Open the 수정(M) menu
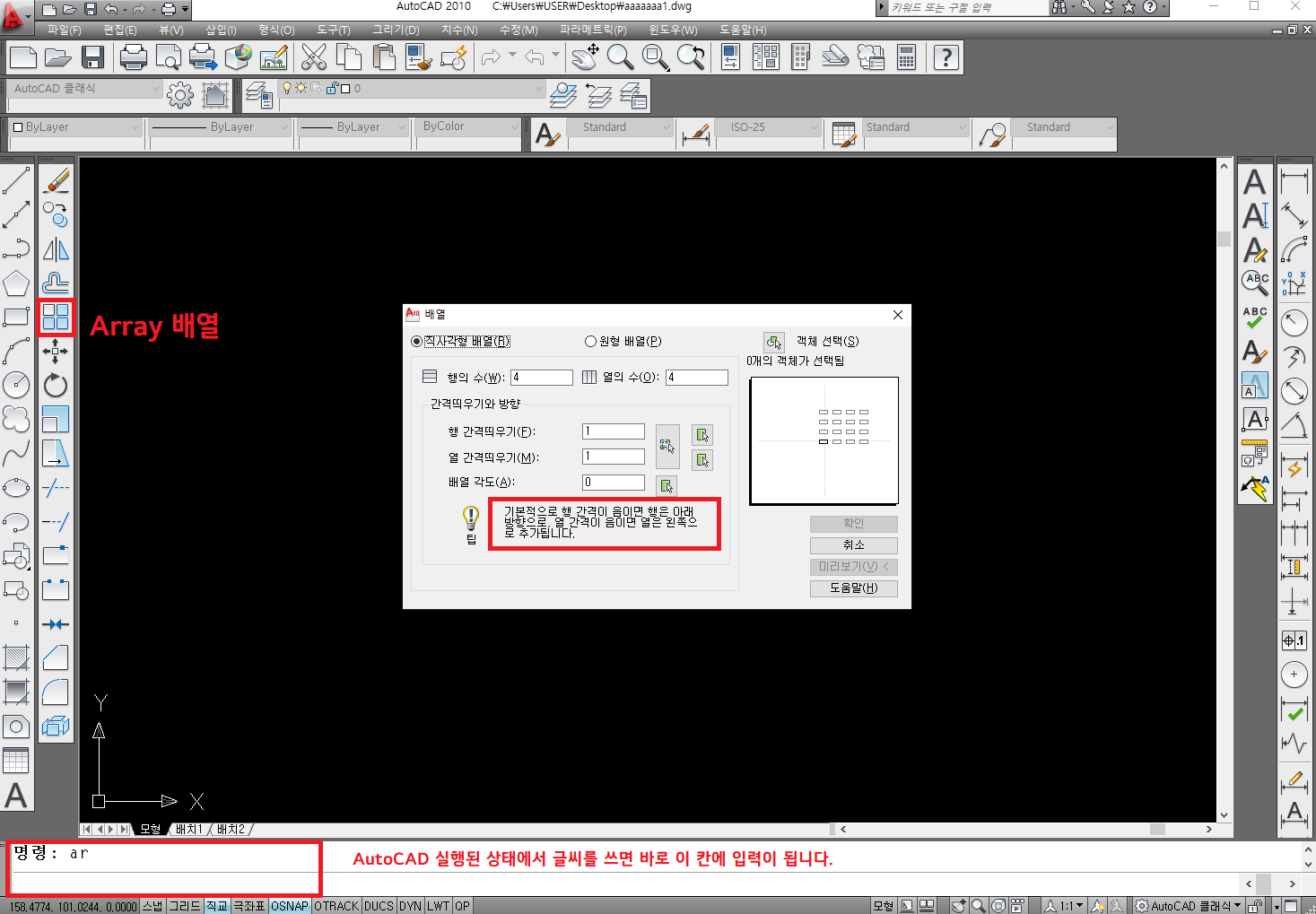This screenshot has width=1316, height=914. pos(519,30)
